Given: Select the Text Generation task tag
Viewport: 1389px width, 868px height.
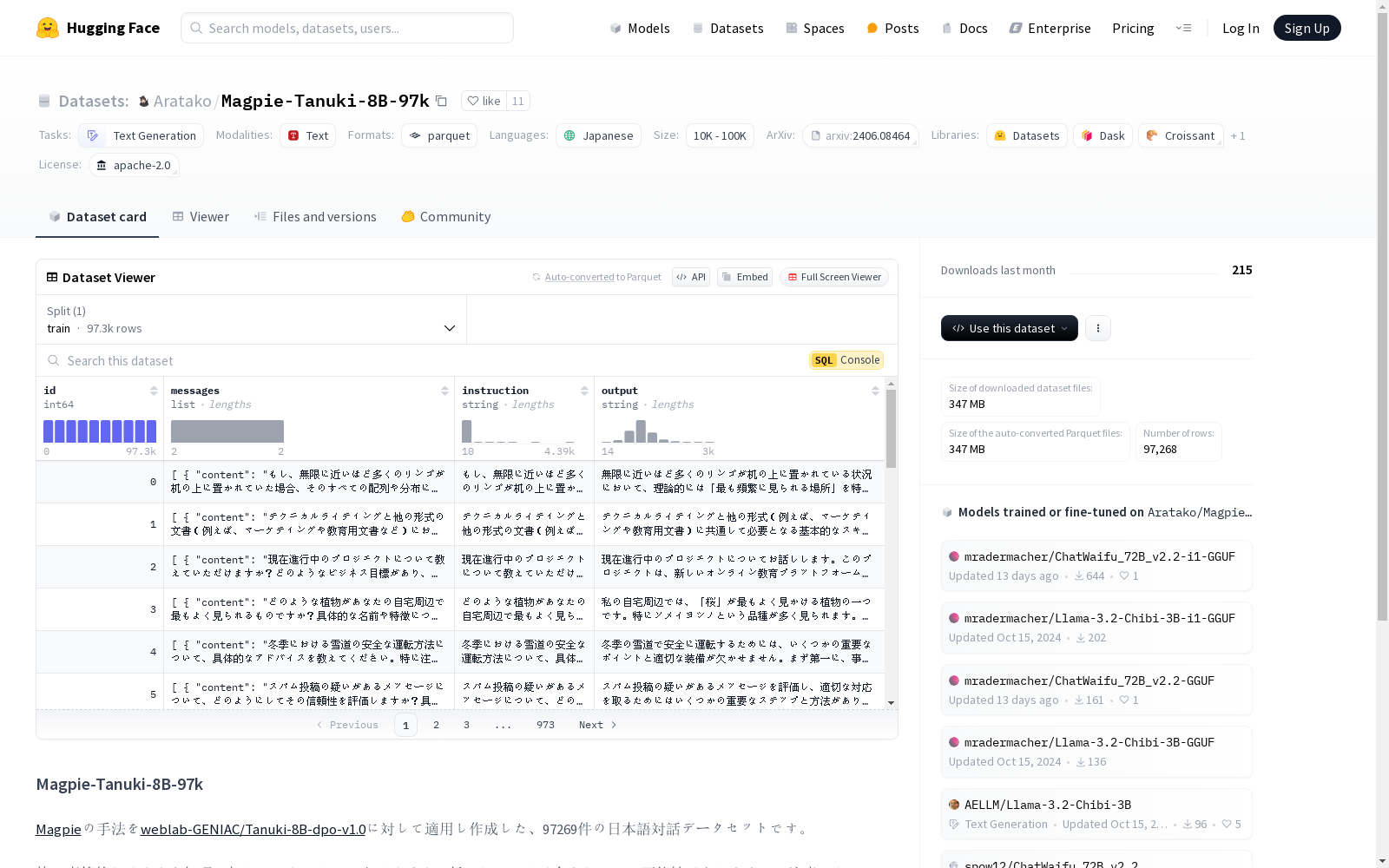Looking at the screenshot, I should point(141,135).
